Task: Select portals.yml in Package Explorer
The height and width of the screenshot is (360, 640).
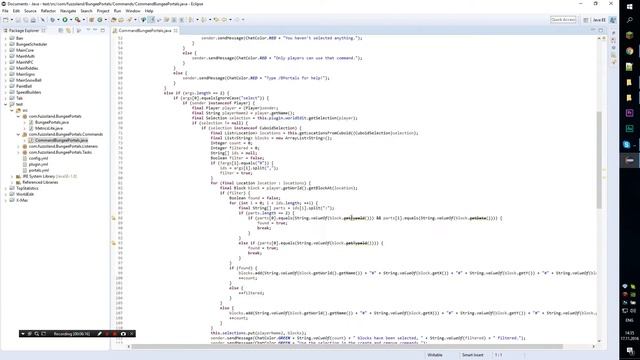Action: pyautogui.click(x=39, y=171)
